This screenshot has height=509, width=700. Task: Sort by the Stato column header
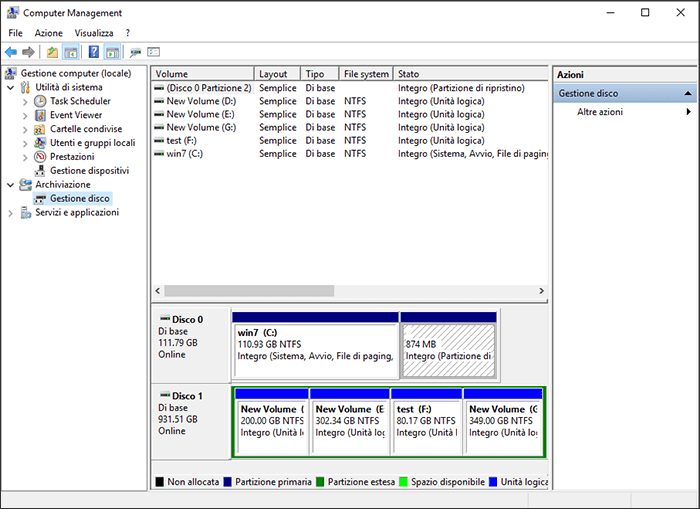471,74
